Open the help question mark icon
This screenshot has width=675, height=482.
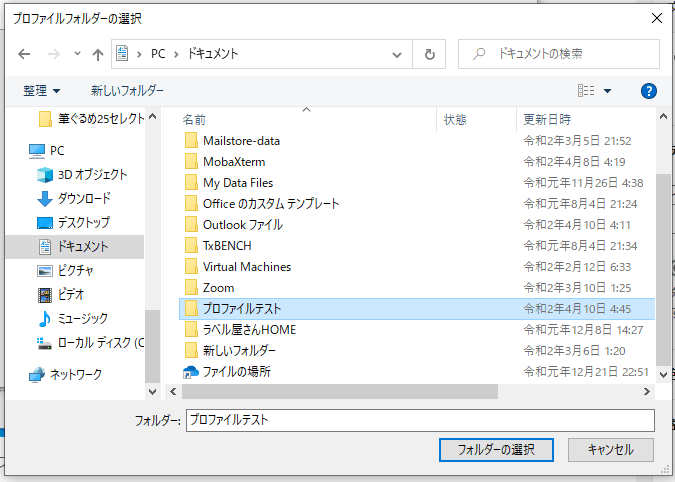pos(648,91)
